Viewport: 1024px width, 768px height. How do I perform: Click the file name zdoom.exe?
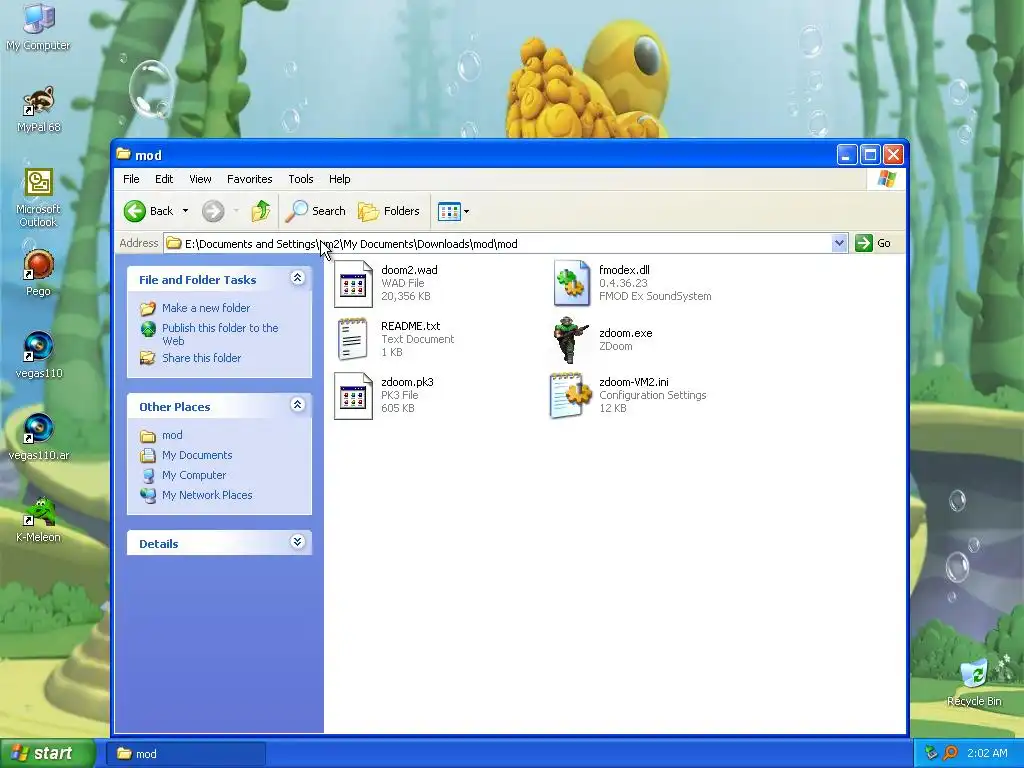[x=626, y=333]
